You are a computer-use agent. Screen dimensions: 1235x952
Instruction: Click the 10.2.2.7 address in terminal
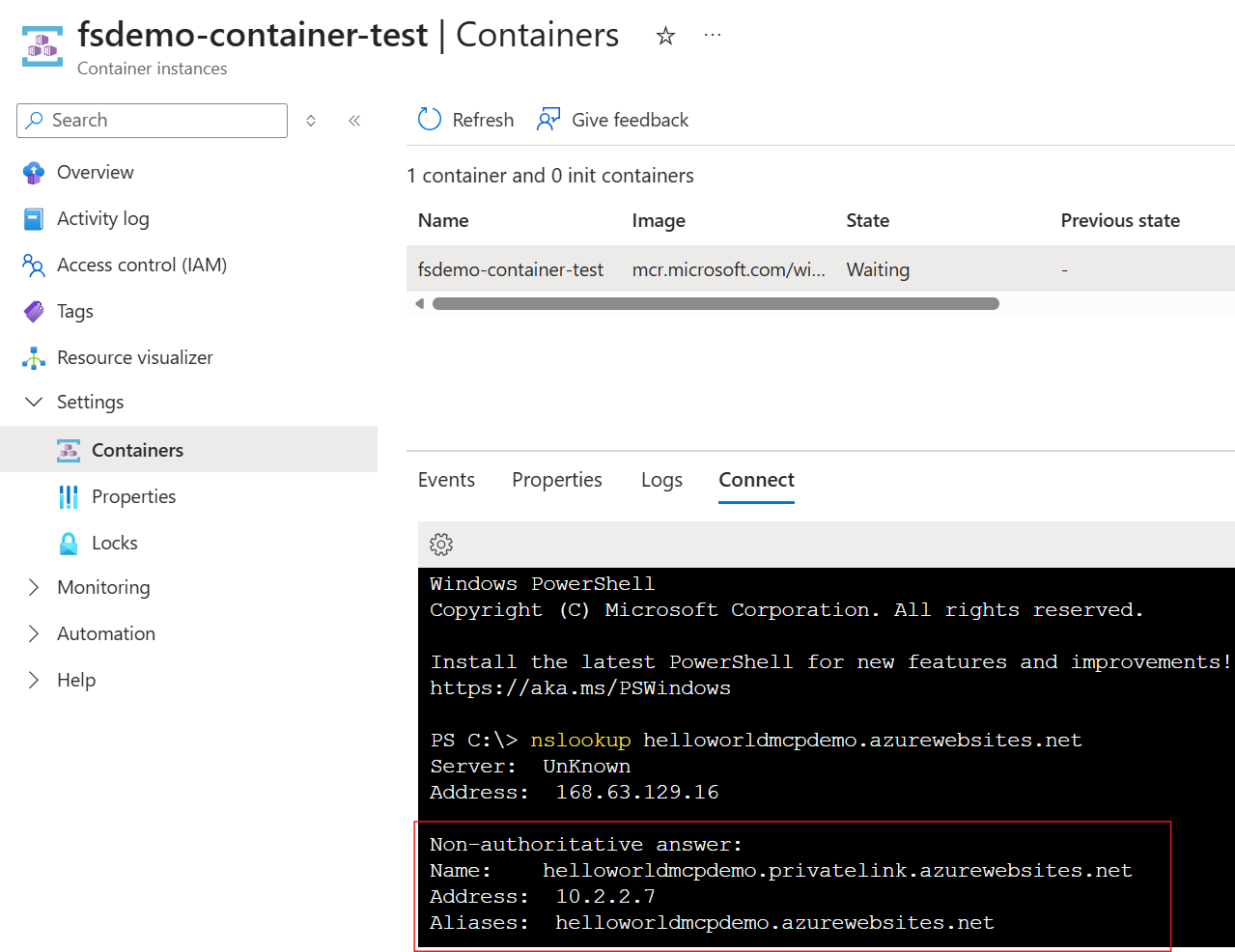coord(605,897)
